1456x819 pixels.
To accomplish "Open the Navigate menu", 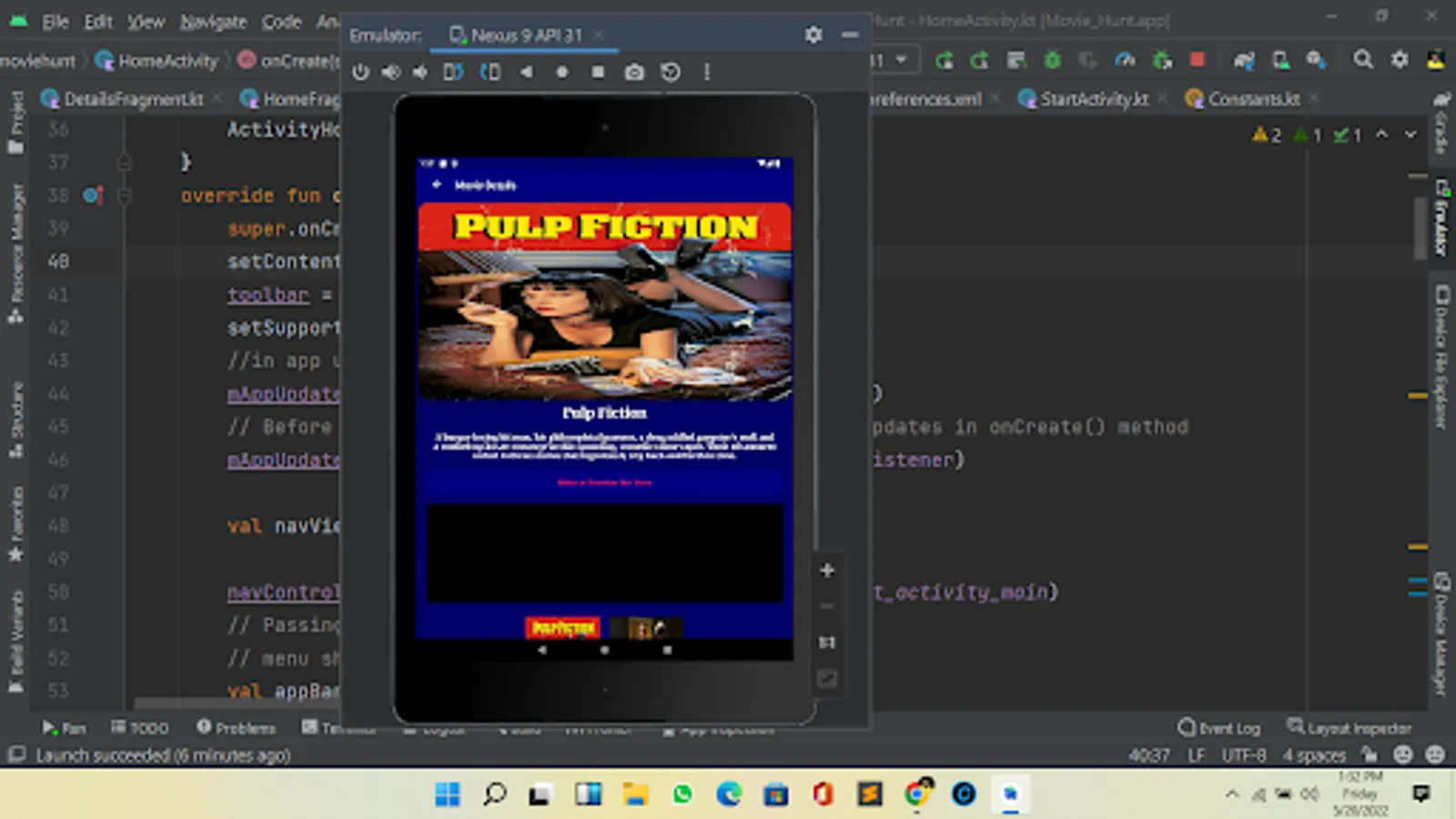I will point(213,21).
